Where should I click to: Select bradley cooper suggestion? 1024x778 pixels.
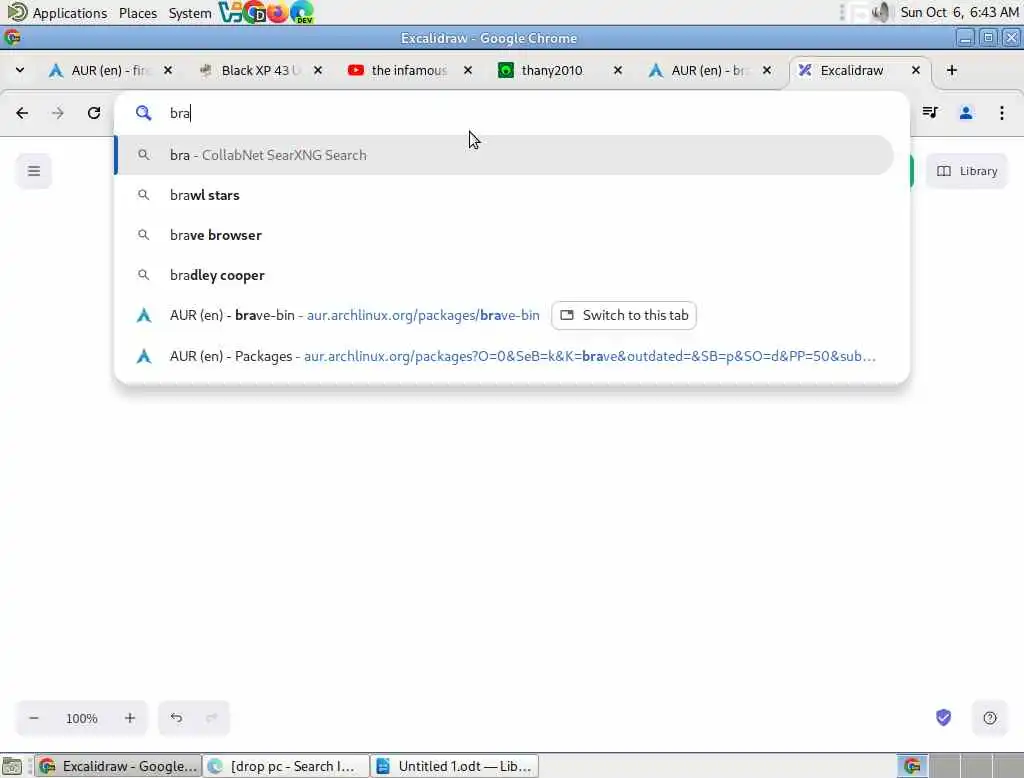[x=504, y=275]
